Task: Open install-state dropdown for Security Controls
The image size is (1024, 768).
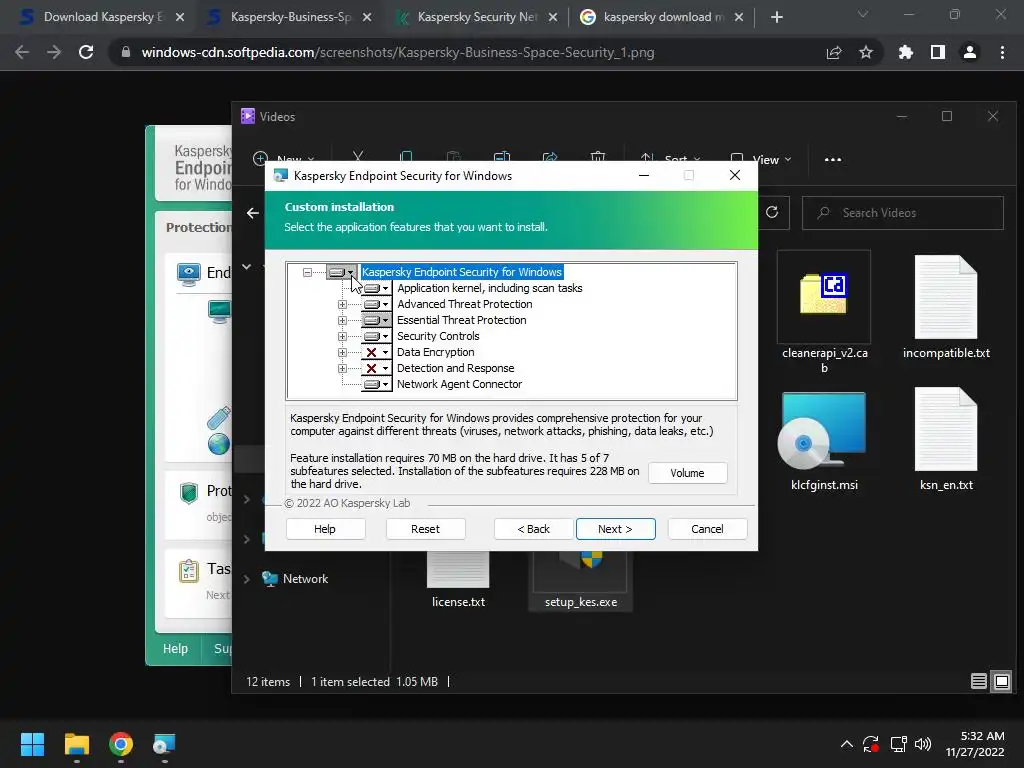Action: pos(376,336)
